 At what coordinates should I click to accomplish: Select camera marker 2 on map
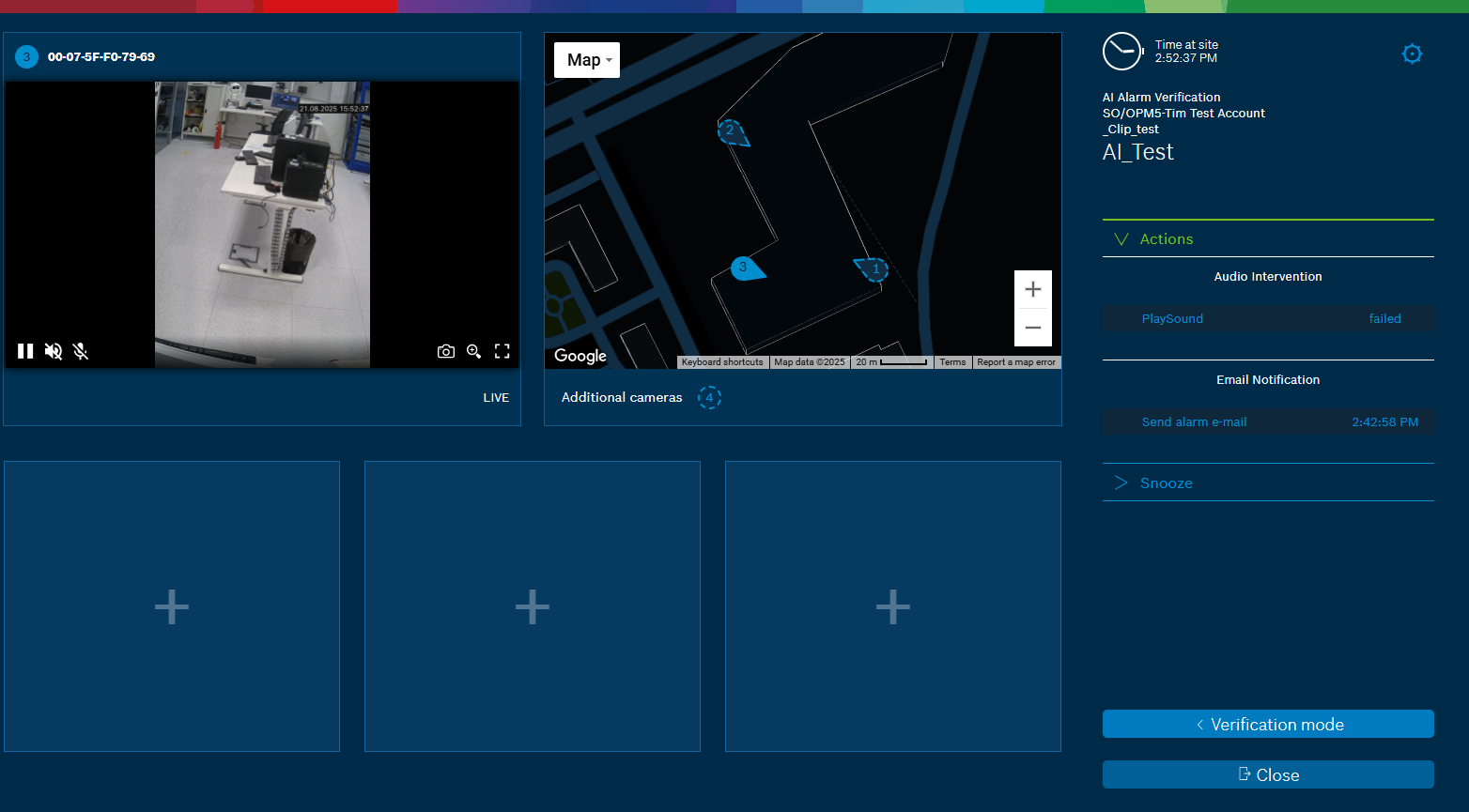pyautogui.click(x=731, y=131)
